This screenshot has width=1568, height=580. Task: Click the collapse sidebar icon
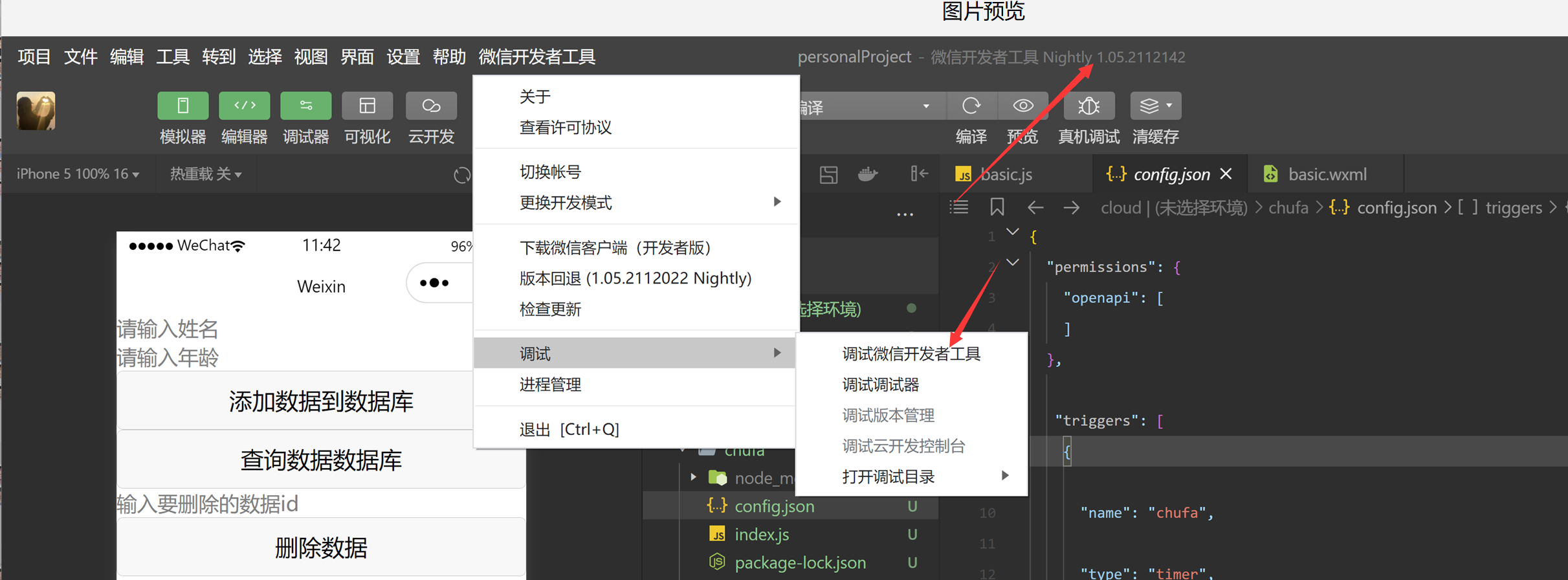click(920, 173)
